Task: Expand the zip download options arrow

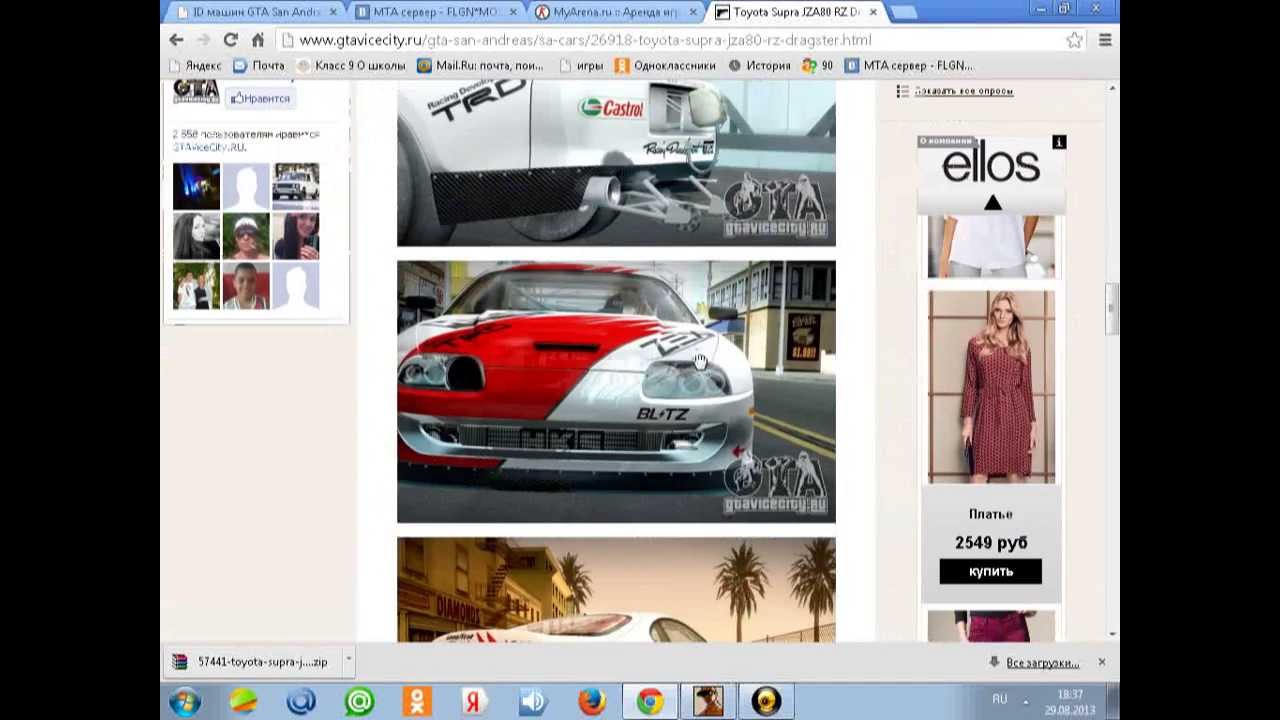Action: coord(348,660)
